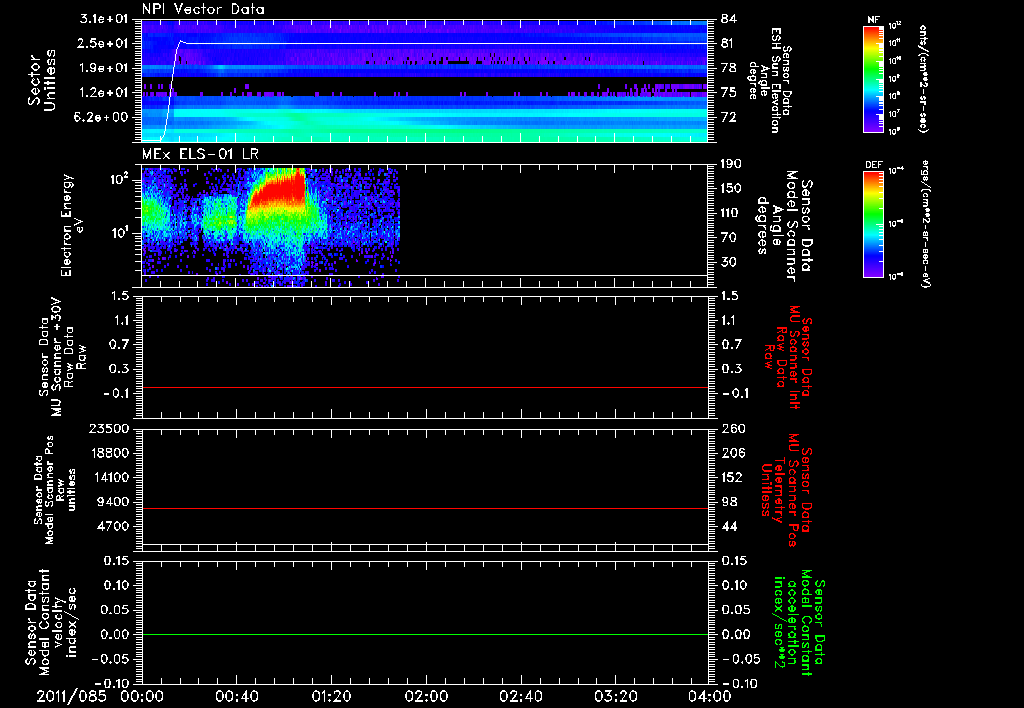Click the white "Model Scanner Pos Raw" axis label

coord(55,491)
